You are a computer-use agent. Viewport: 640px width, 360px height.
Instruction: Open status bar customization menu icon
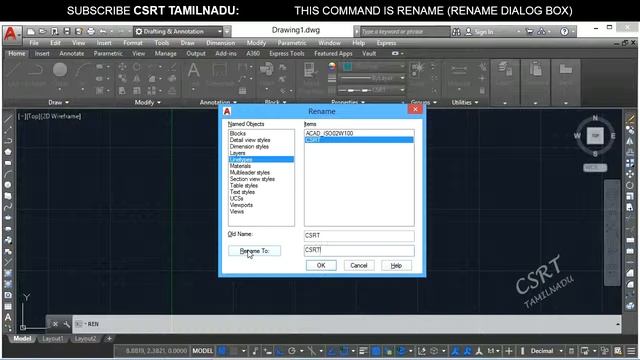coord(631,351)
